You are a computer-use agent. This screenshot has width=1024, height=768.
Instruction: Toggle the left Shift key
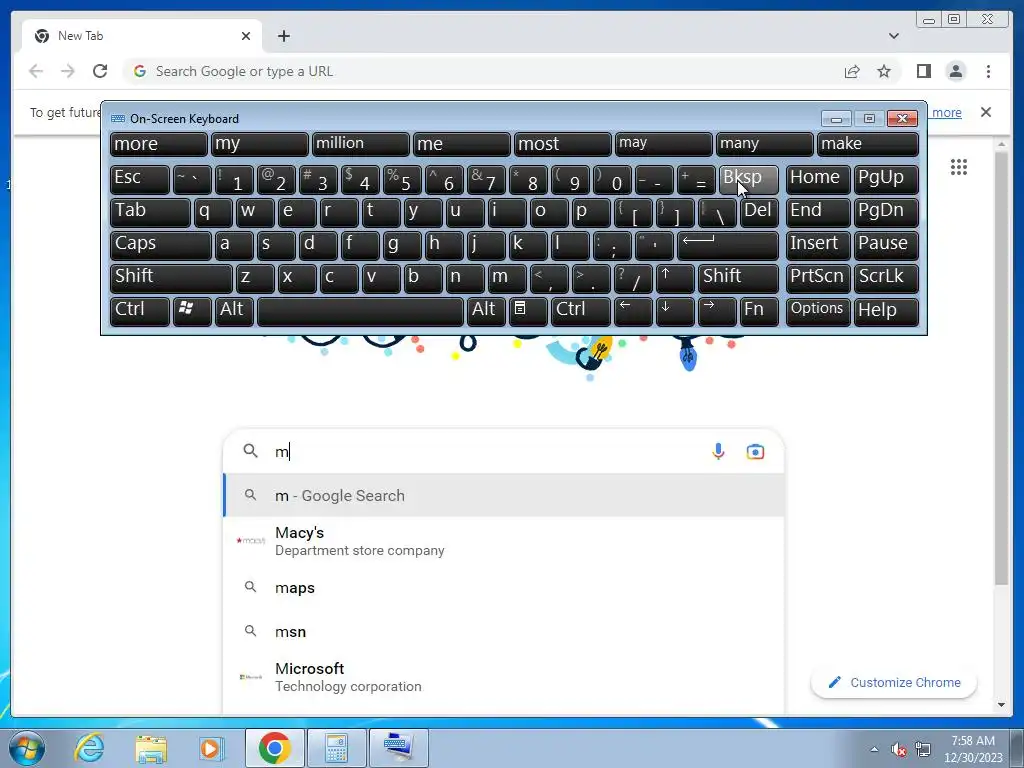pos(171,278)
